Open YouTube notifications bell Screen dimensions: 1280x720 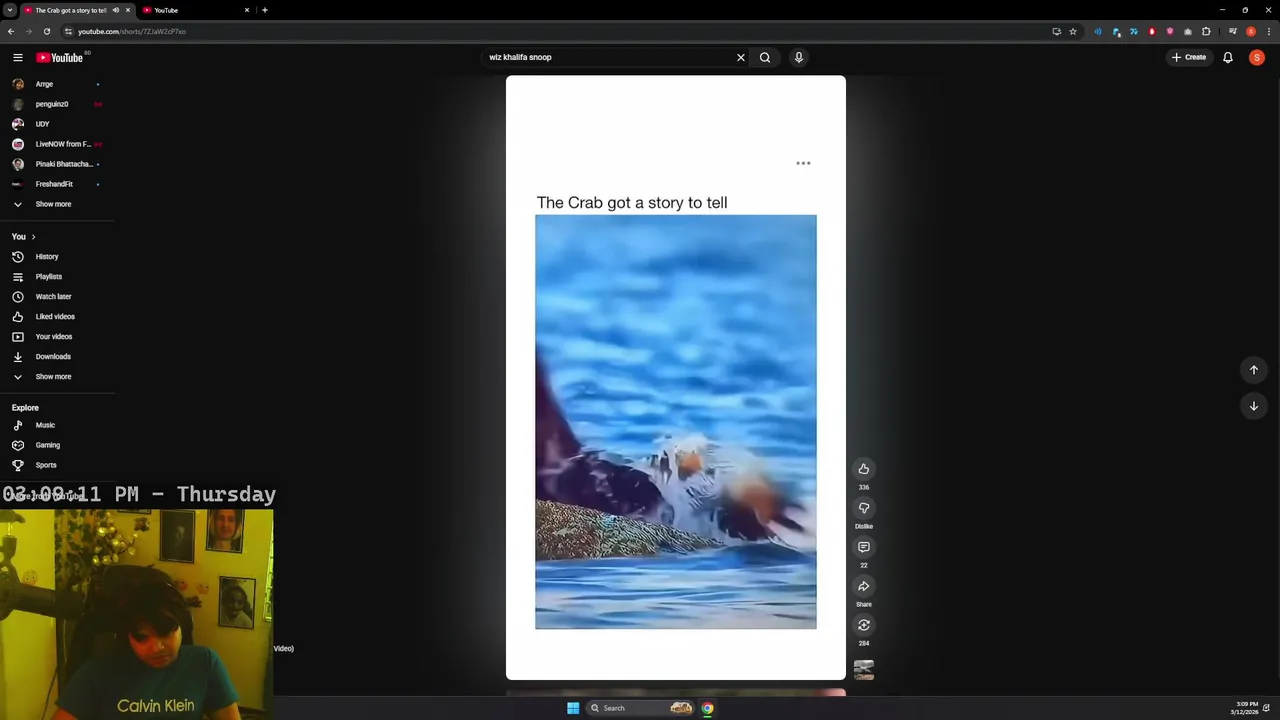(x=1228, y=58)
